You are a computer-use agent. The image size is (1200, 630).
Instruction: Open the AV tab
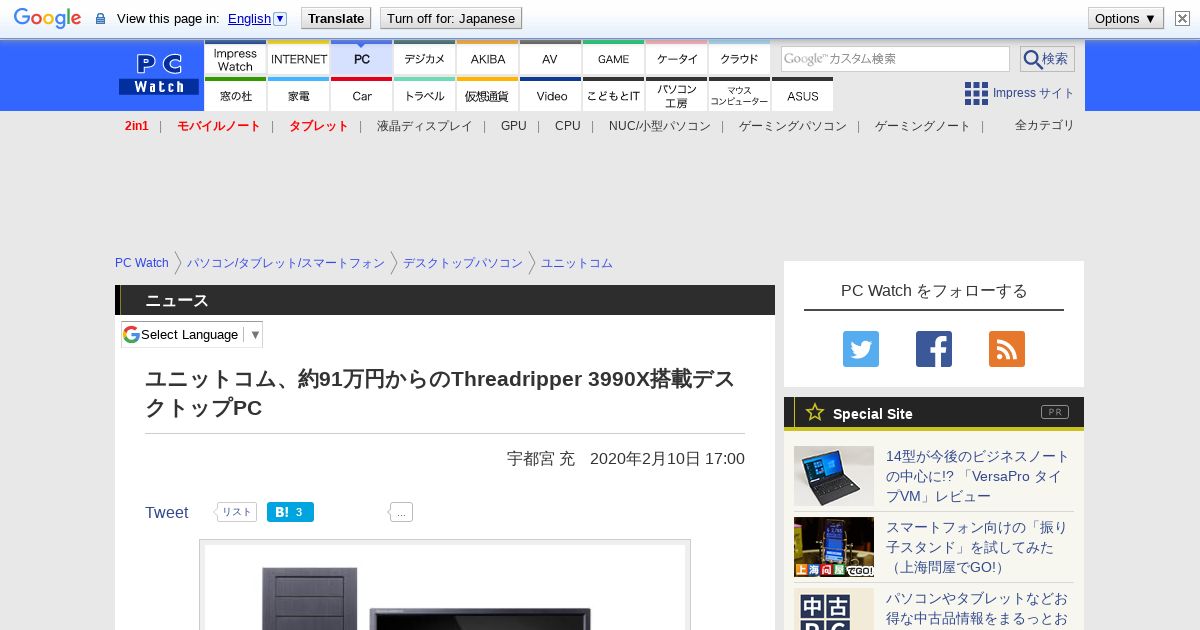[550, 59]
